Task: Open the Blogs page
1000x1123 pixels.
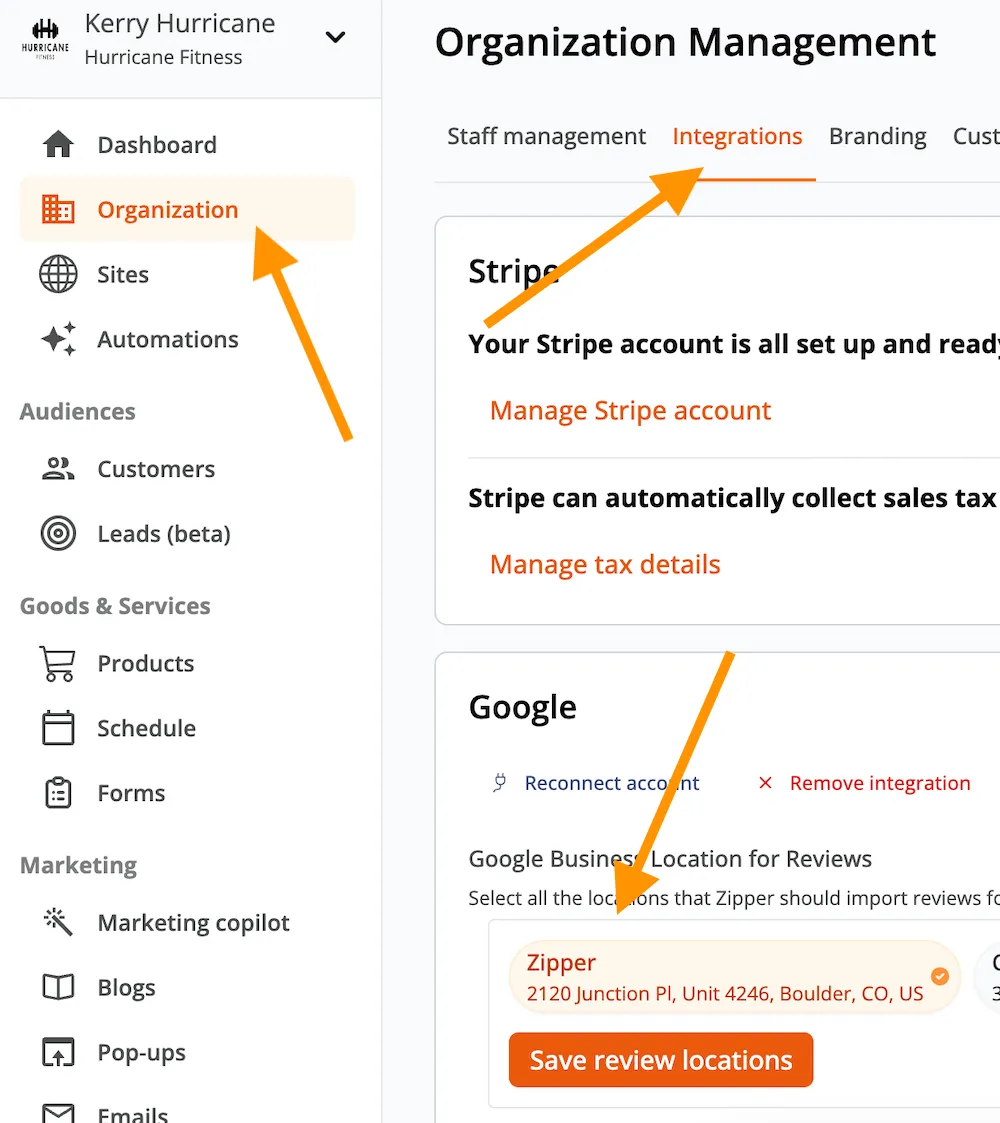Action: pyautogui.click(x=126, y=988)
